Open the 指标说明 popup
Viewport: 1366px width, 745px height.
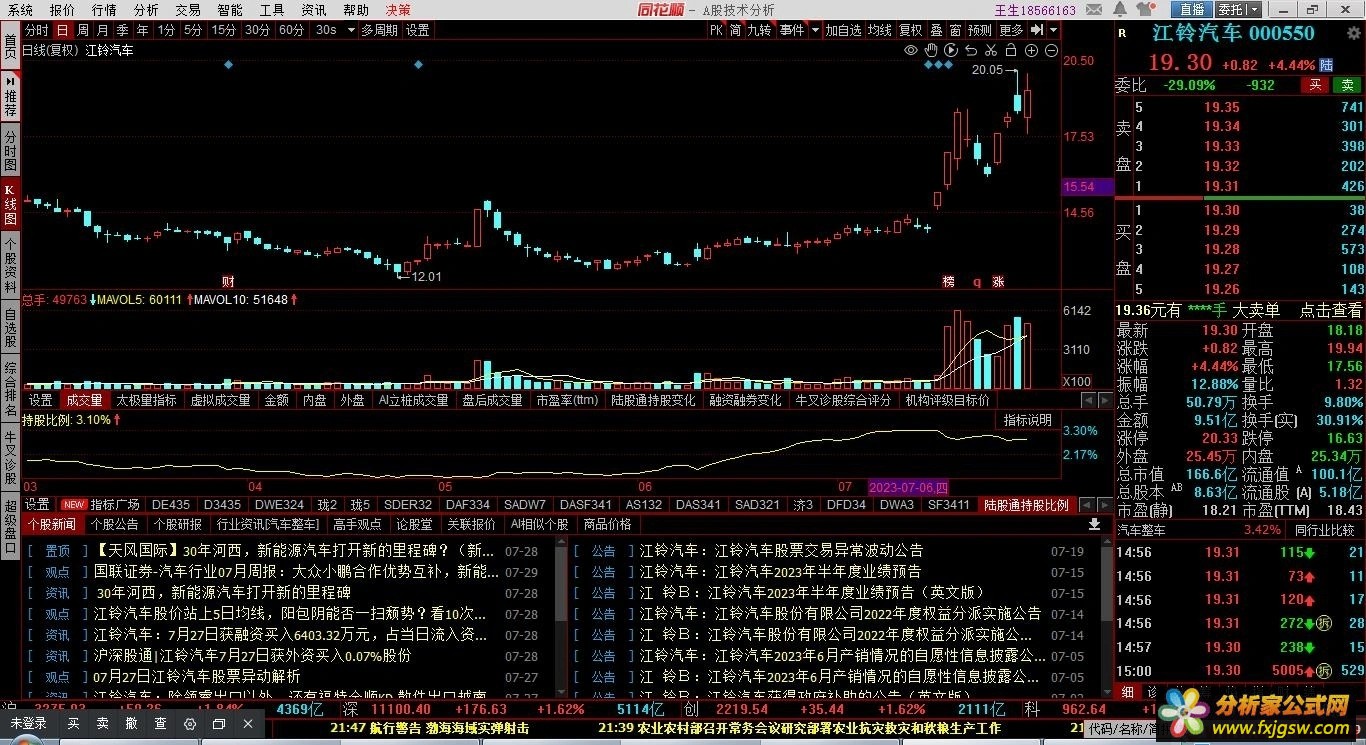(x=1027, y=420)
